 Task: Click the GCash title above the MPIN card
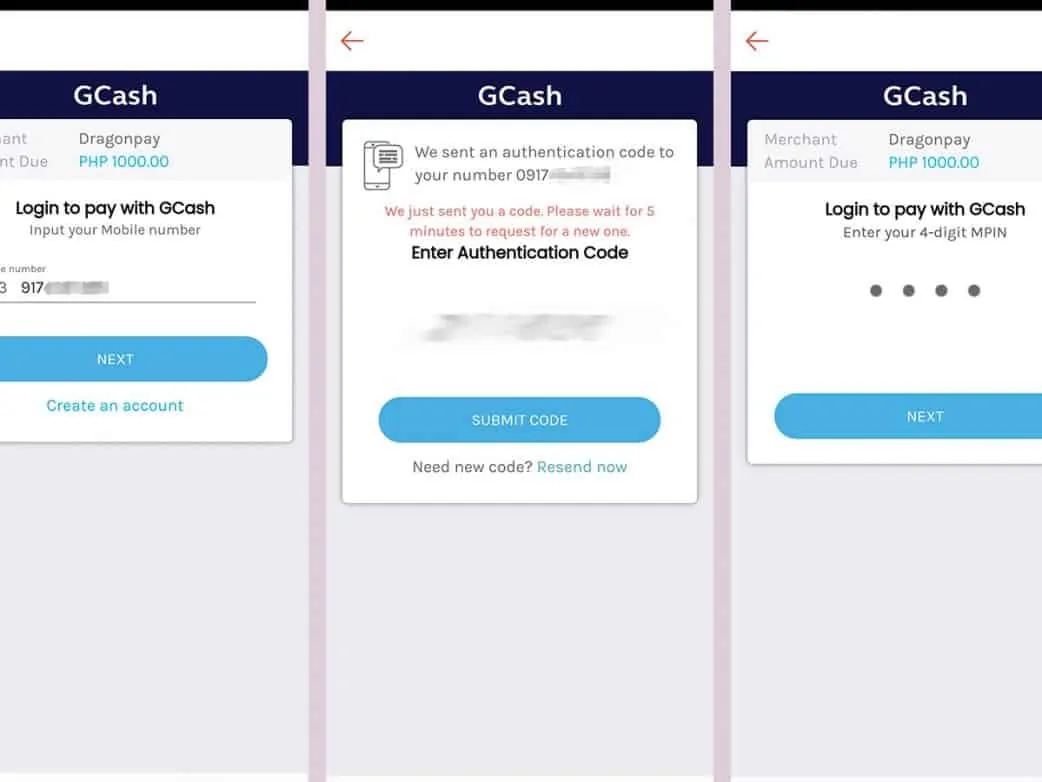tap(924, 96)
